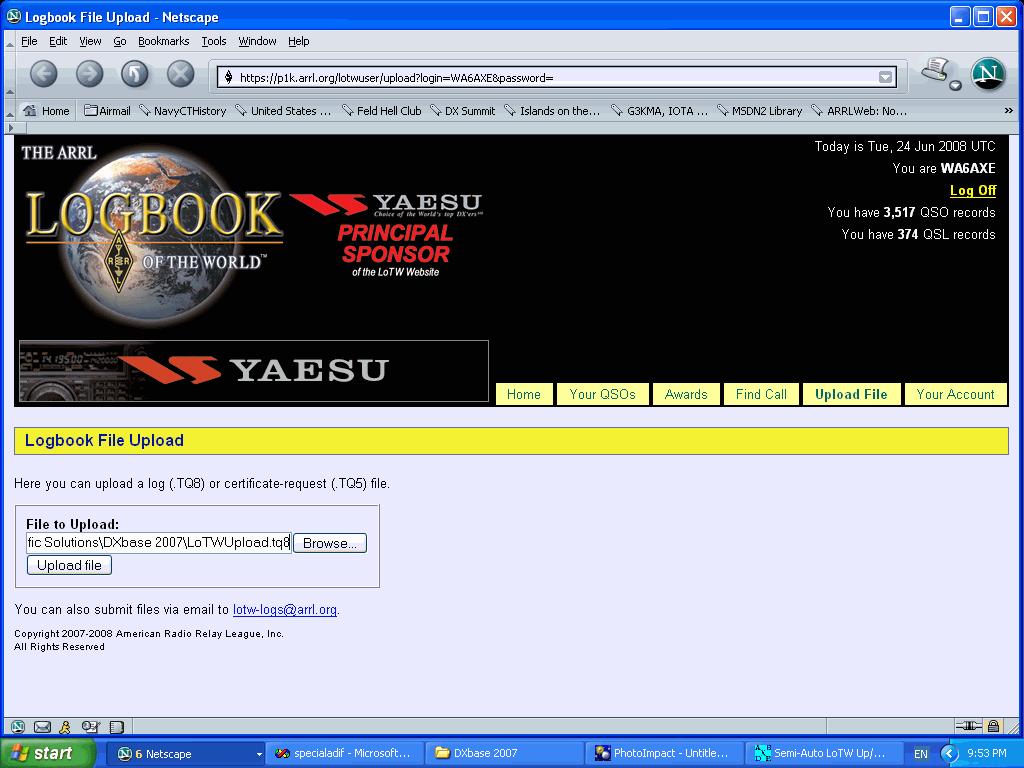Viewport: 1024px width, 768px height.
Task: Go back using the Back arrow button
Action: (44, 74)
